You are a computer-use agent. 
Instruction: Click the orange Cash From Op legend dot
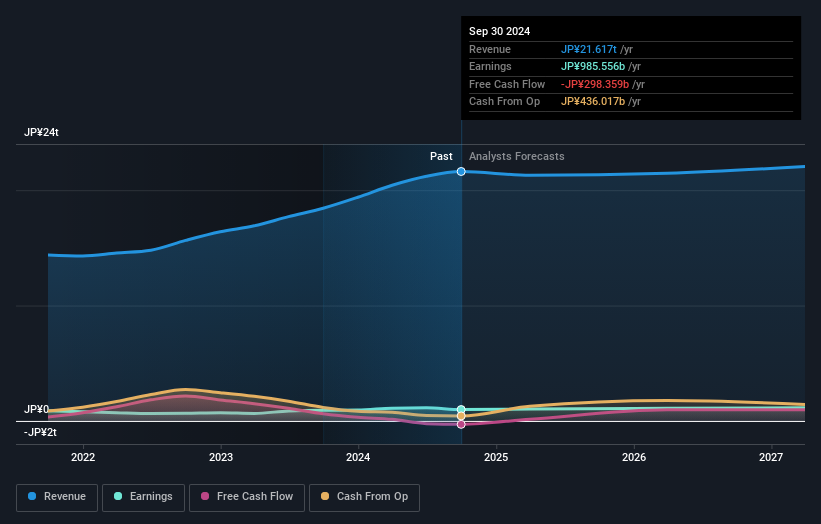point(325,496)
